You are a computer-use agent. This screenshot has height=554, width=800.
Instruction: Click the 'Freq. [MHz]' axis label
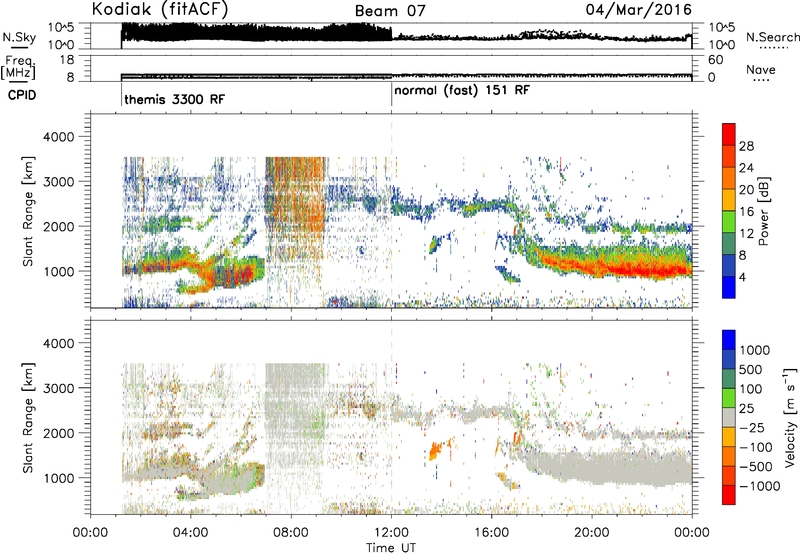click(18, 68)
